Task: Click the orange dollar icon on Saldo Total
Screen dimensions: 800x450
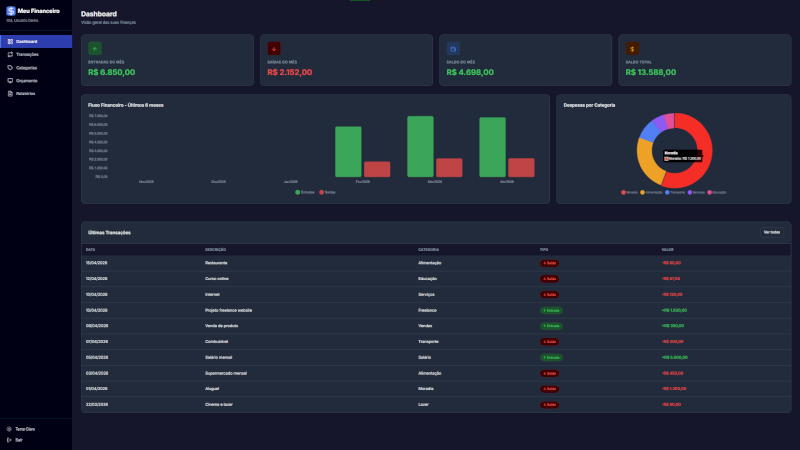Action: pos(632,48)
